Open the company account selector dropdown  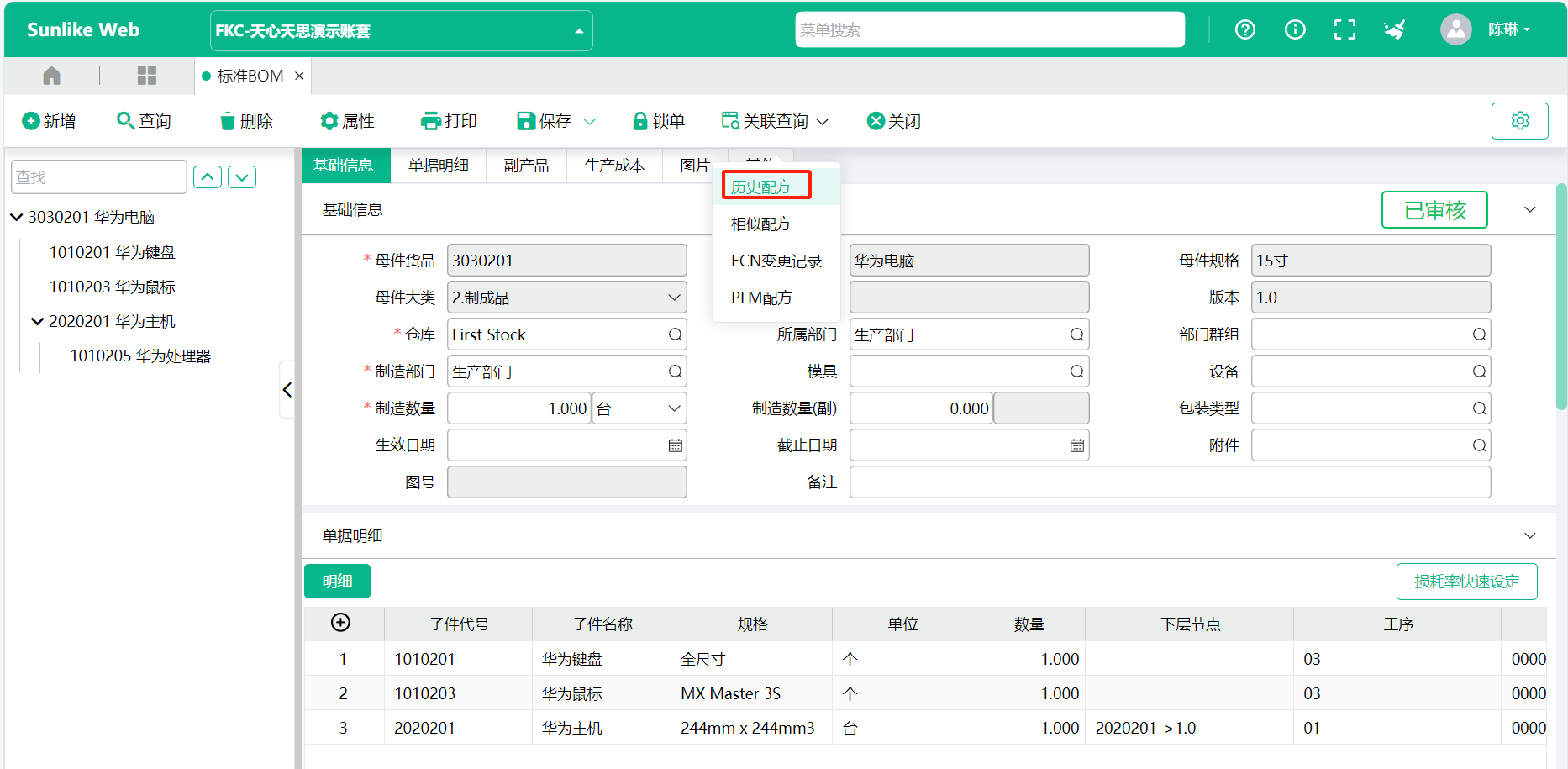click(401, 30)
